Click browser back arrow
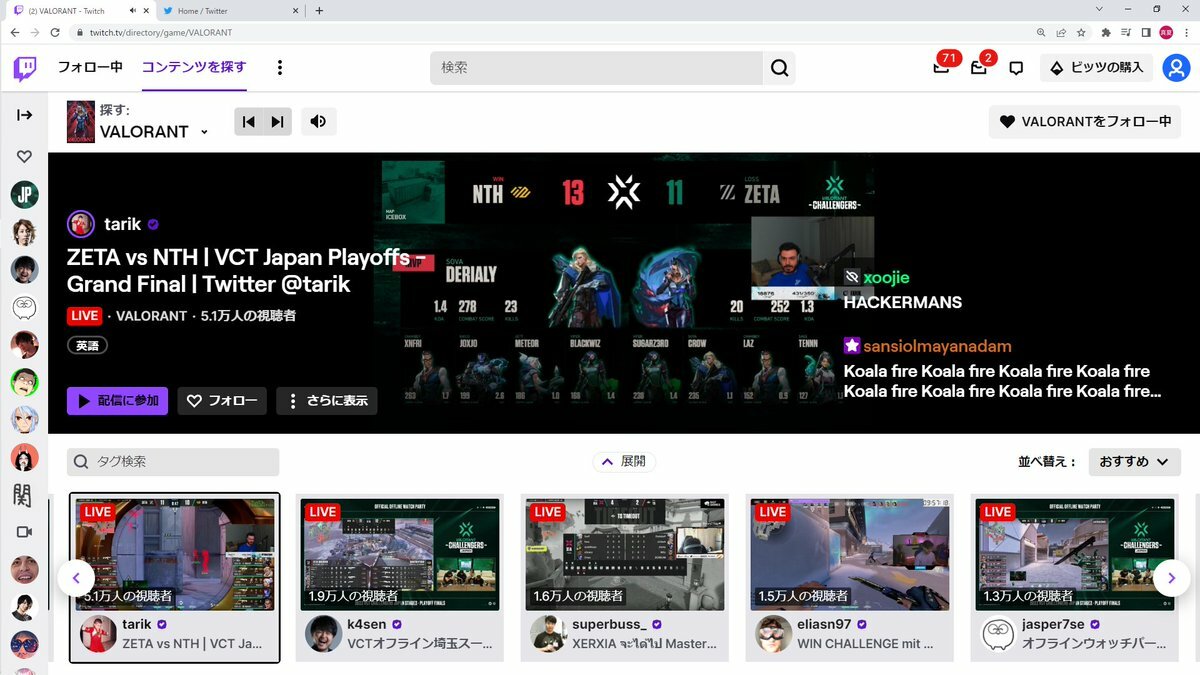1200x675 pixels. [x=14, y=32]
